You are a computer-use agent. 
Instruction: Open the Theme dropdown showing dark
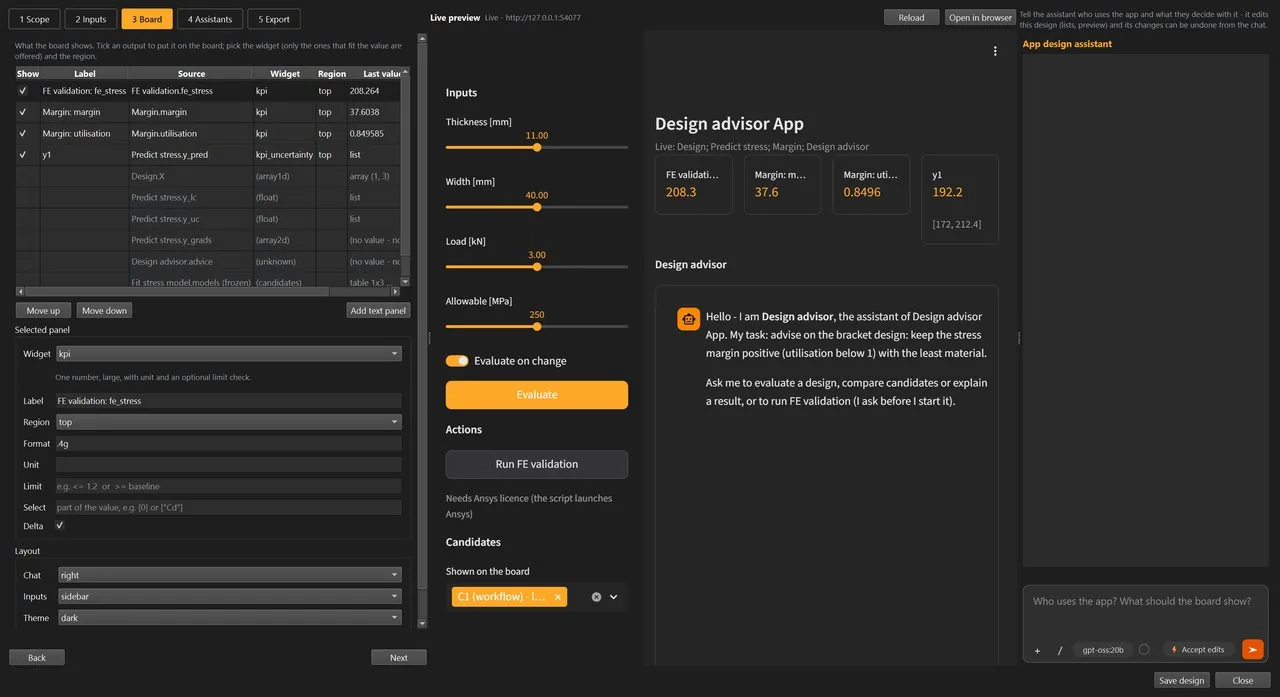point(229,618)
